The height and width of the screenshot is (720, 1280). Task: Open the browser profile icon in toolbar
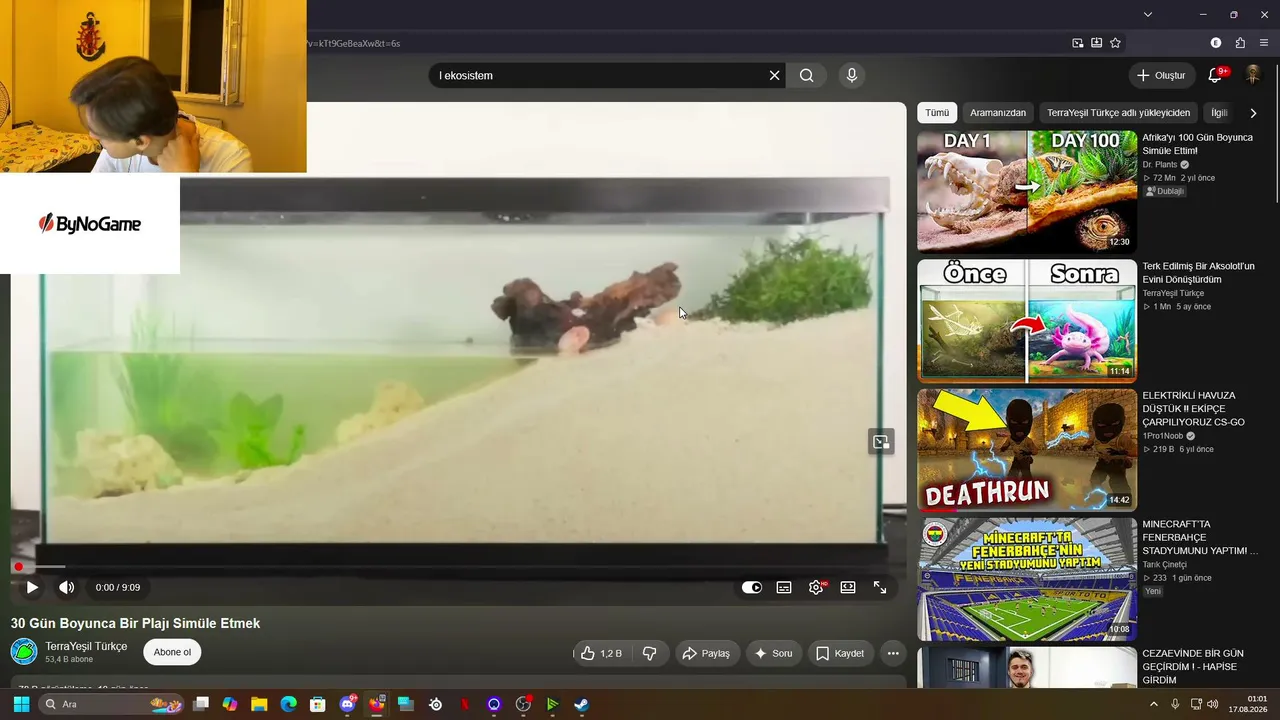(1216, 43)
